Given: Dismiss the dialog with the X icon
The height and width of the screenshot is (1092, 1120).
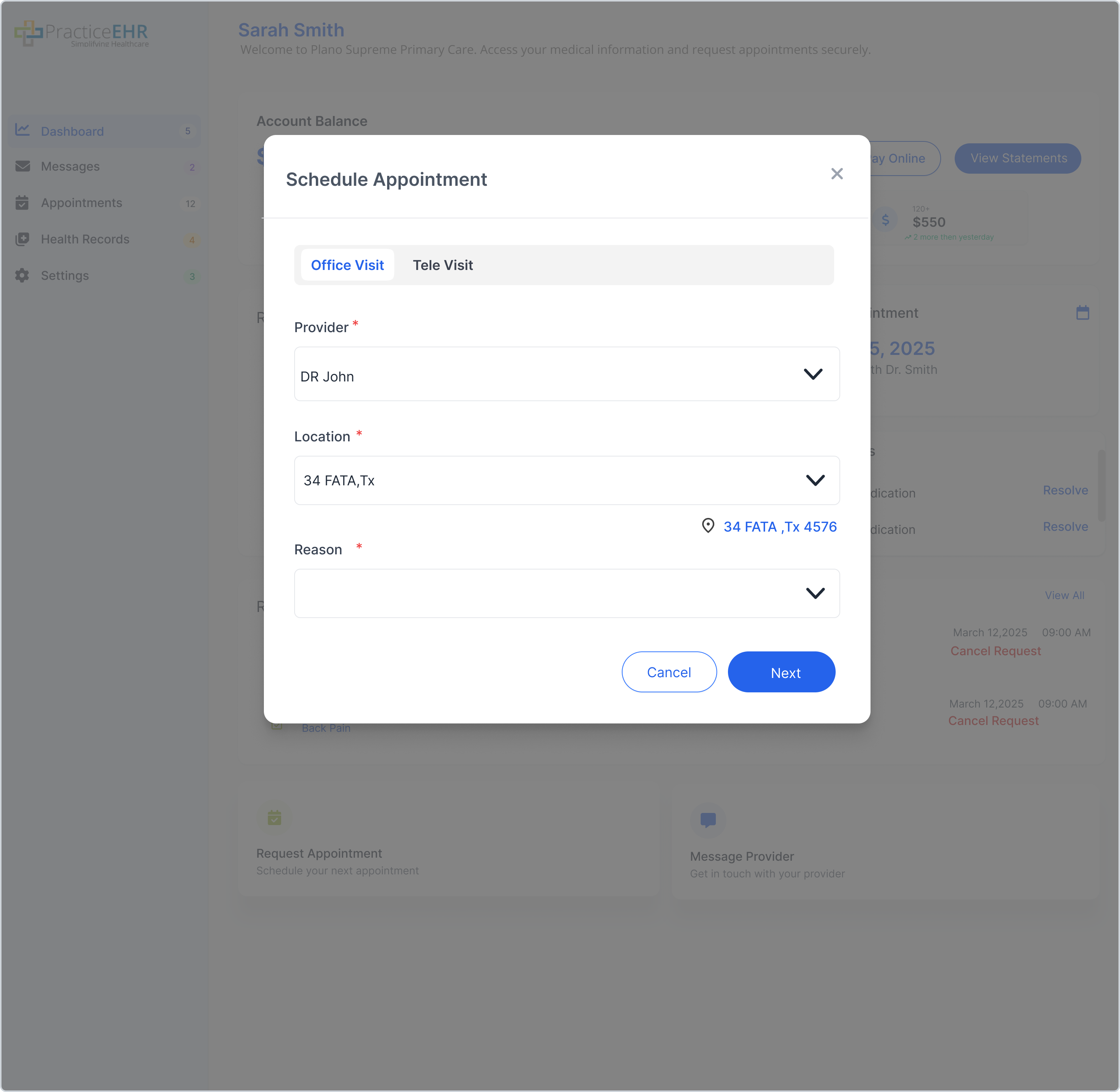Looking at the screenshot, I should [x=837, y=174].
